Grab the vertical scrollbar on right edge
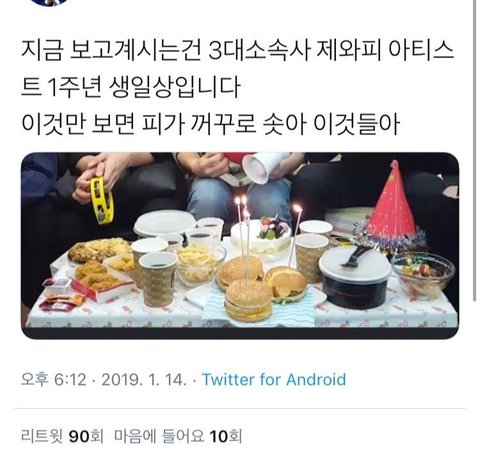Viewport: 480px width, 452px height. pos(474,150)
